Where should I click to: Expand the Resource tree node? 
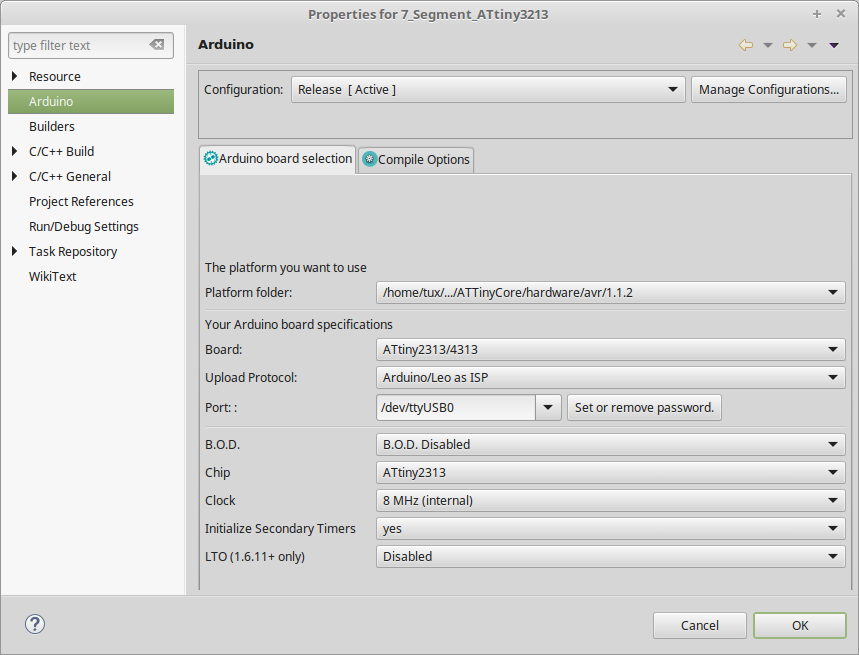coord(14,77)
